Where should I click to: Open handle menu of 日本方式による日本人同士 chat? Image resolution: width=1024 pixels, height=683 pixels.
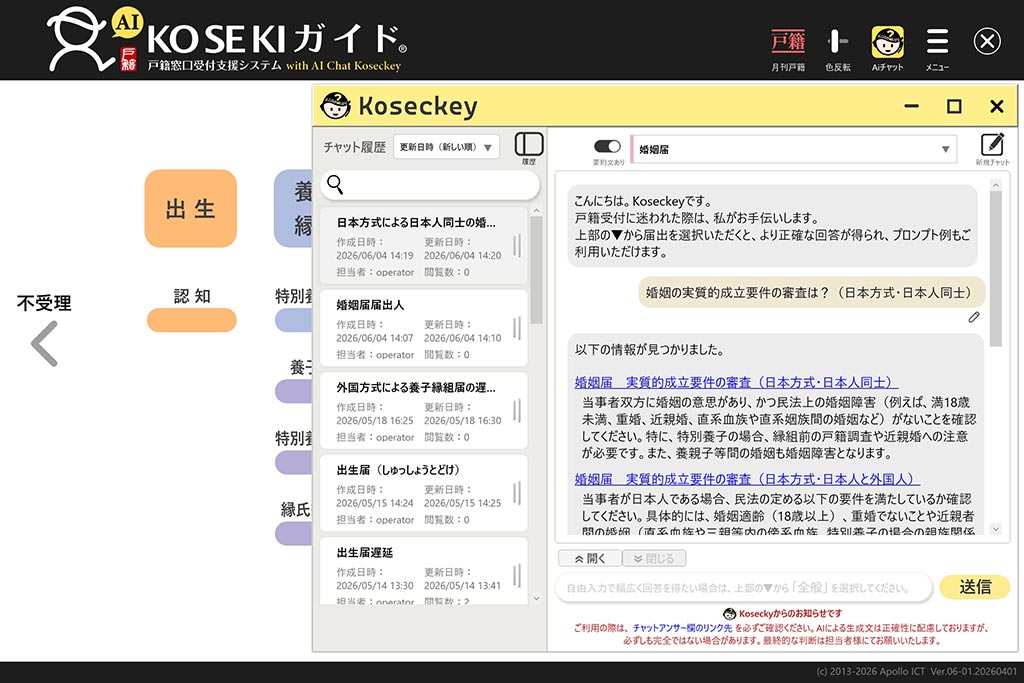[x=517, y=246]
